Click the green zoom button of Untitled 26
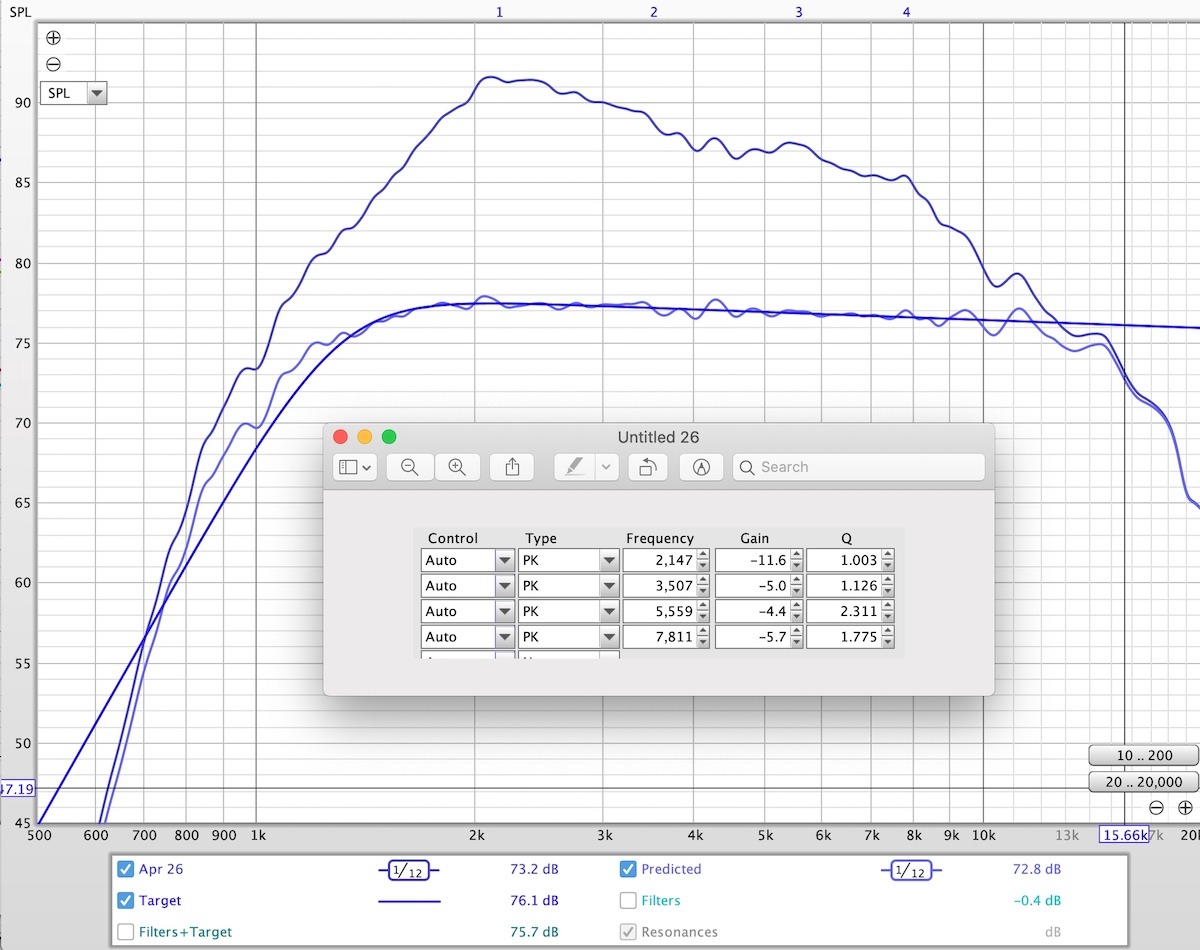1200x950 pixels. pos(389,437)
